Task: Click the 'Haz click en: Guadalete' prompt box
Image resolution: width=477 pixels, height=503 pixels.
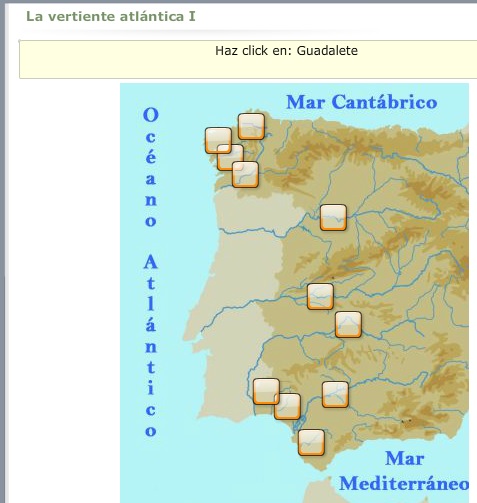Action: tap(248, 59)
